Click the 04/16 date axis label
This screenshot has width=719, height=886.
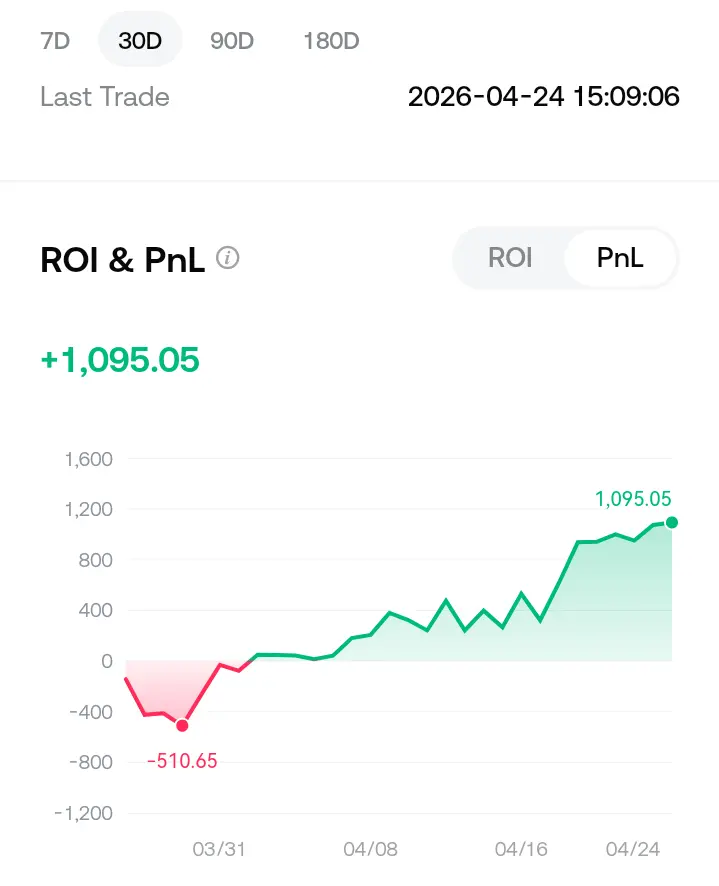point(521,849)
